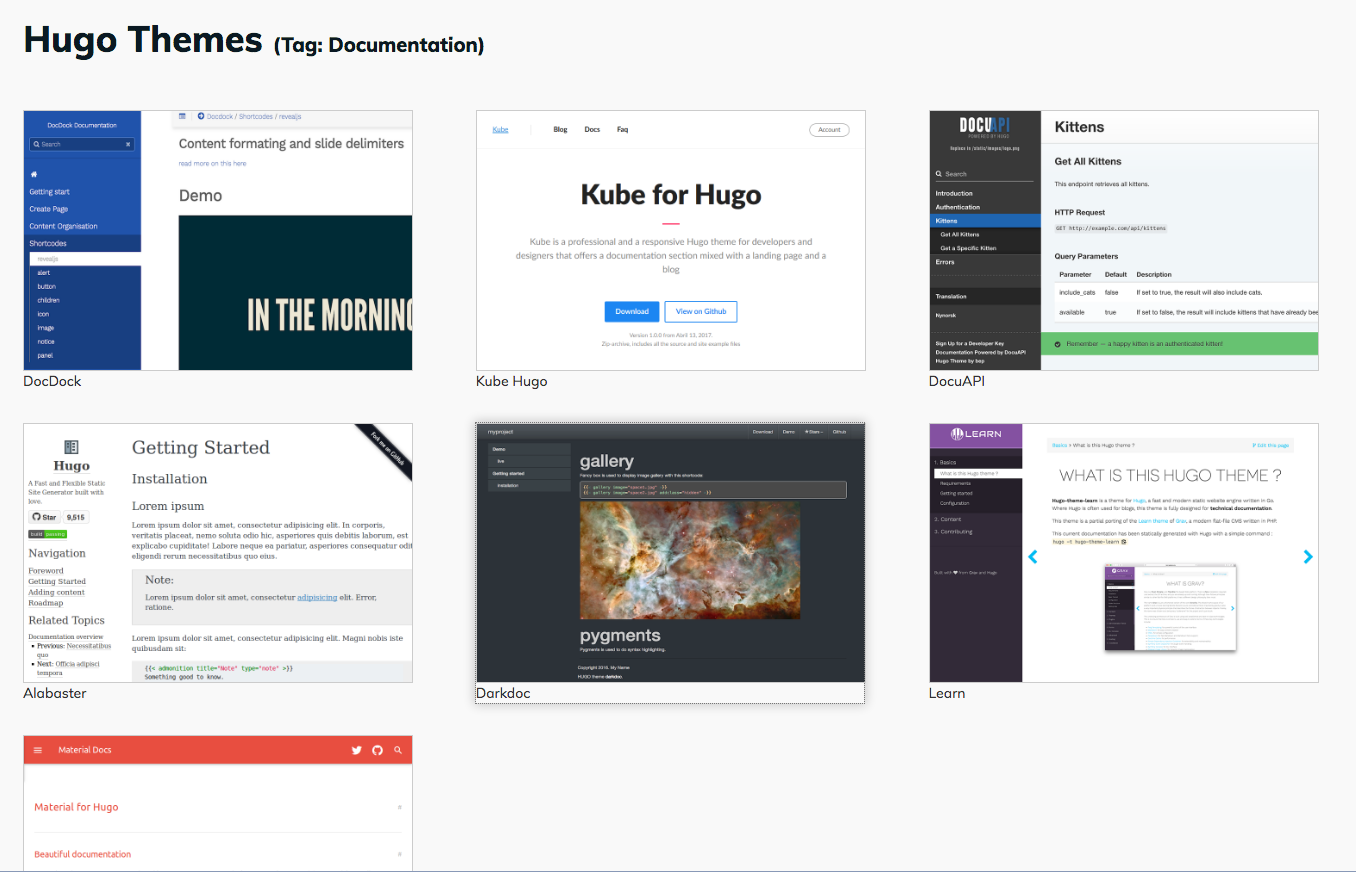
Task: Select Errors in DocuAPI sidebar
Action: coord(945,262)
